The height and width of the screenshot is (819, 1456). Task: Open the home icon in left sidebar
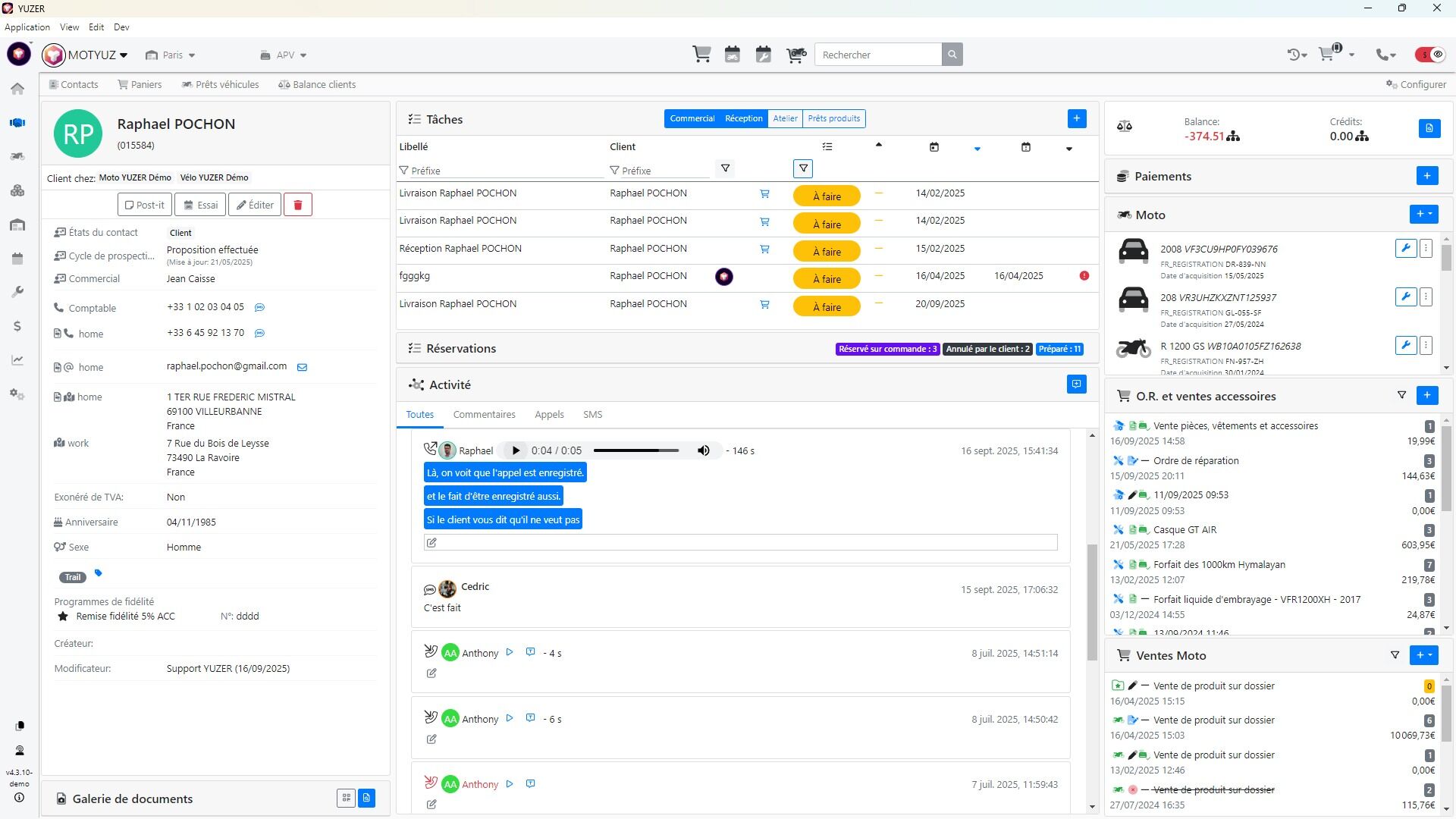[x=17, y=89]
